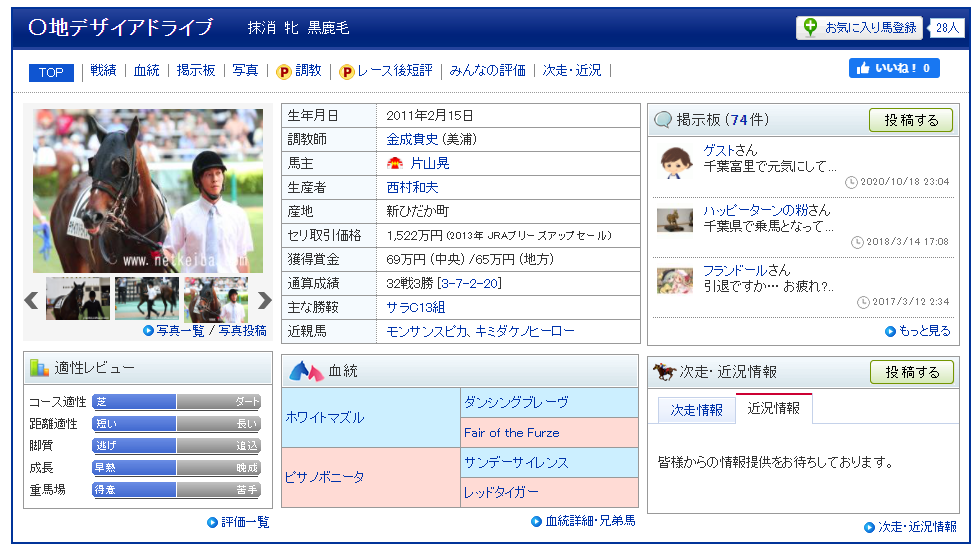Open trainer 金成貴史 link

(x=412, y=139)
